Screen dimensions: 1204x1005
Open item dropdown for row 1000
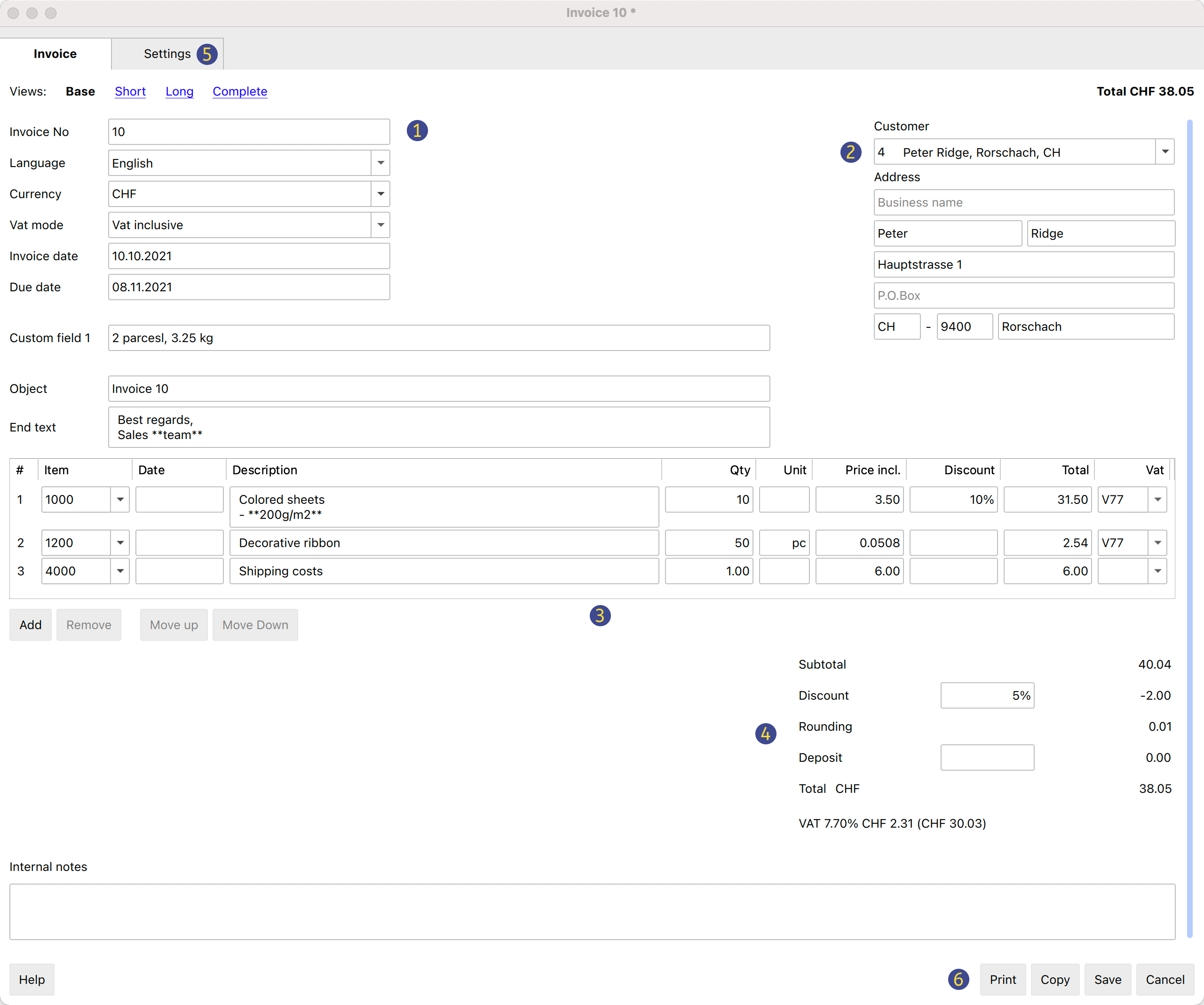click(x=120, y=500)
